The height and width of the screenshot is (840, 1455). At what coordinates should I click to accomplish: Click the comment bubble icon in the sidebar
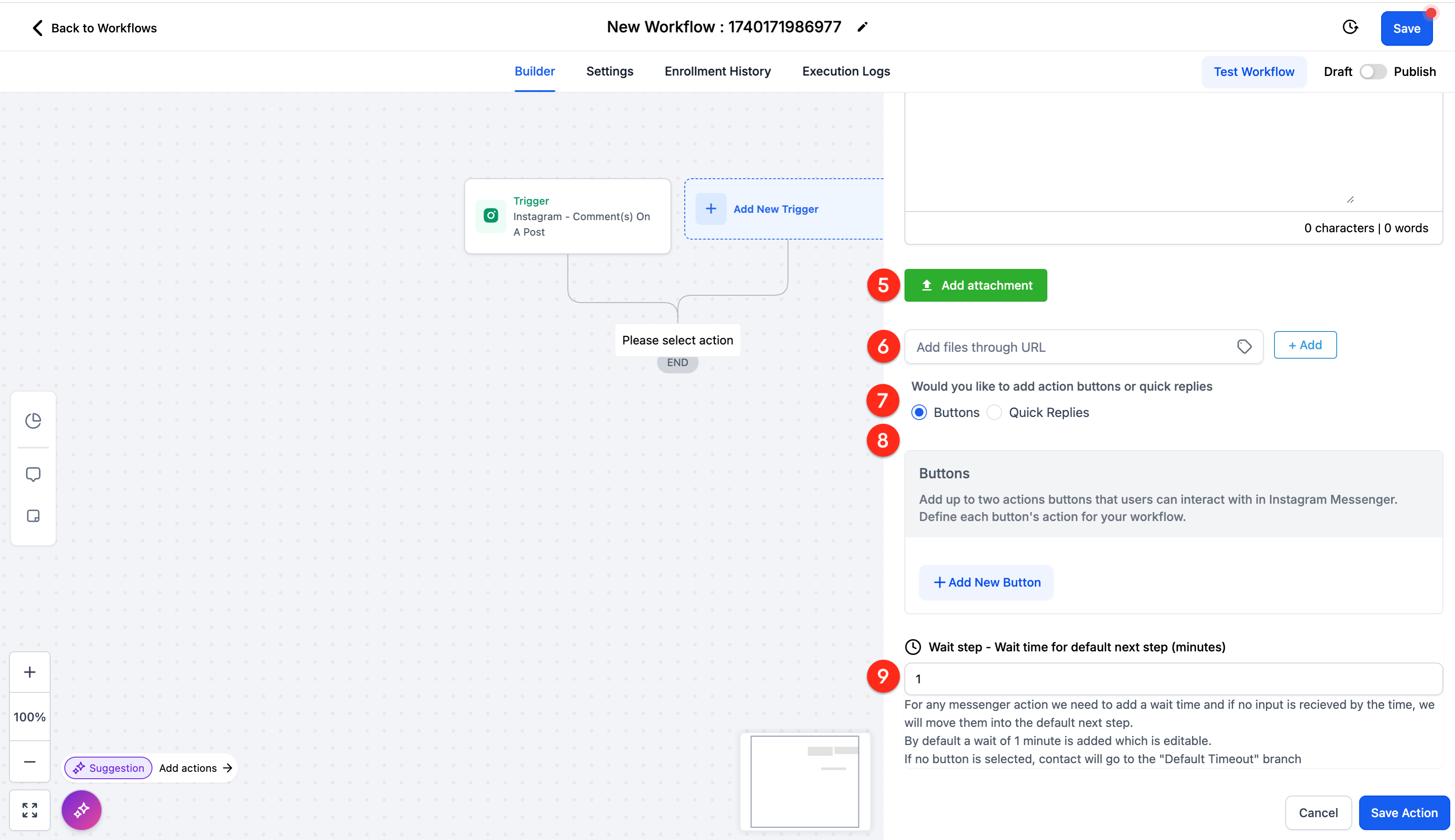pos(33,474)
